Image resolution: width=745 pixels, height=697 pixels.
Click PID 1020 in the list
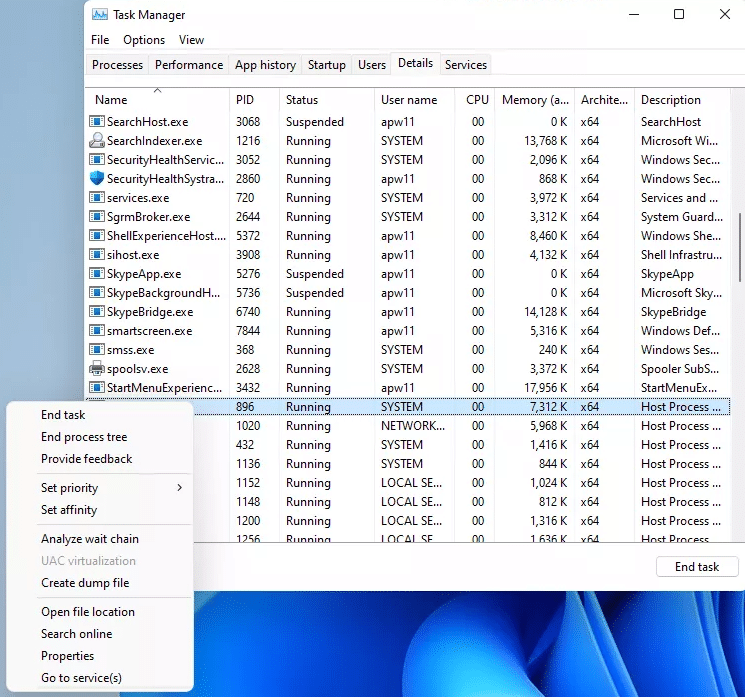click(x=248, y=426)
